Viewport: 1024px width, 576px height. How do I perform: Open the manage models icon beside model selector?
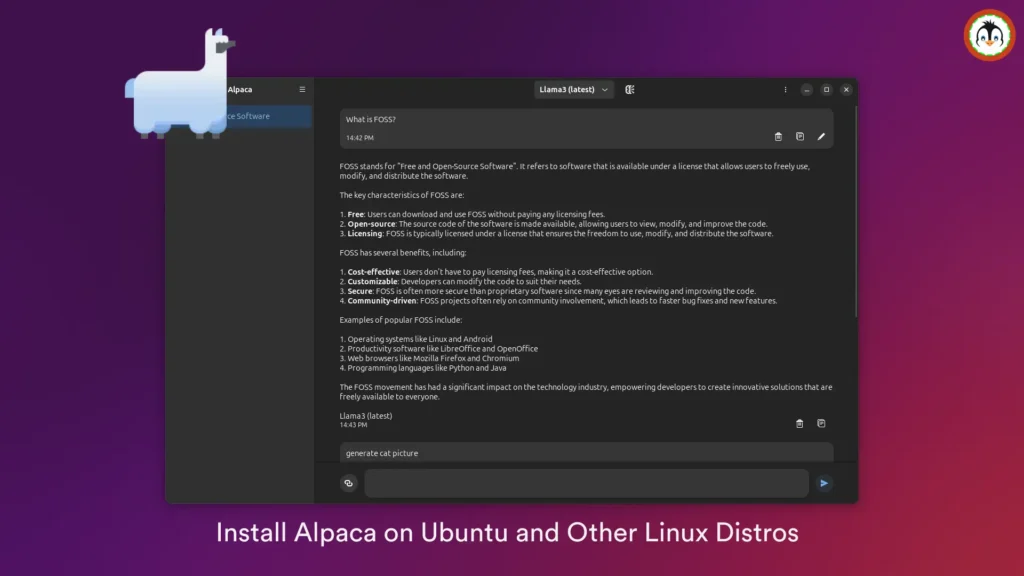click(630, 90)
